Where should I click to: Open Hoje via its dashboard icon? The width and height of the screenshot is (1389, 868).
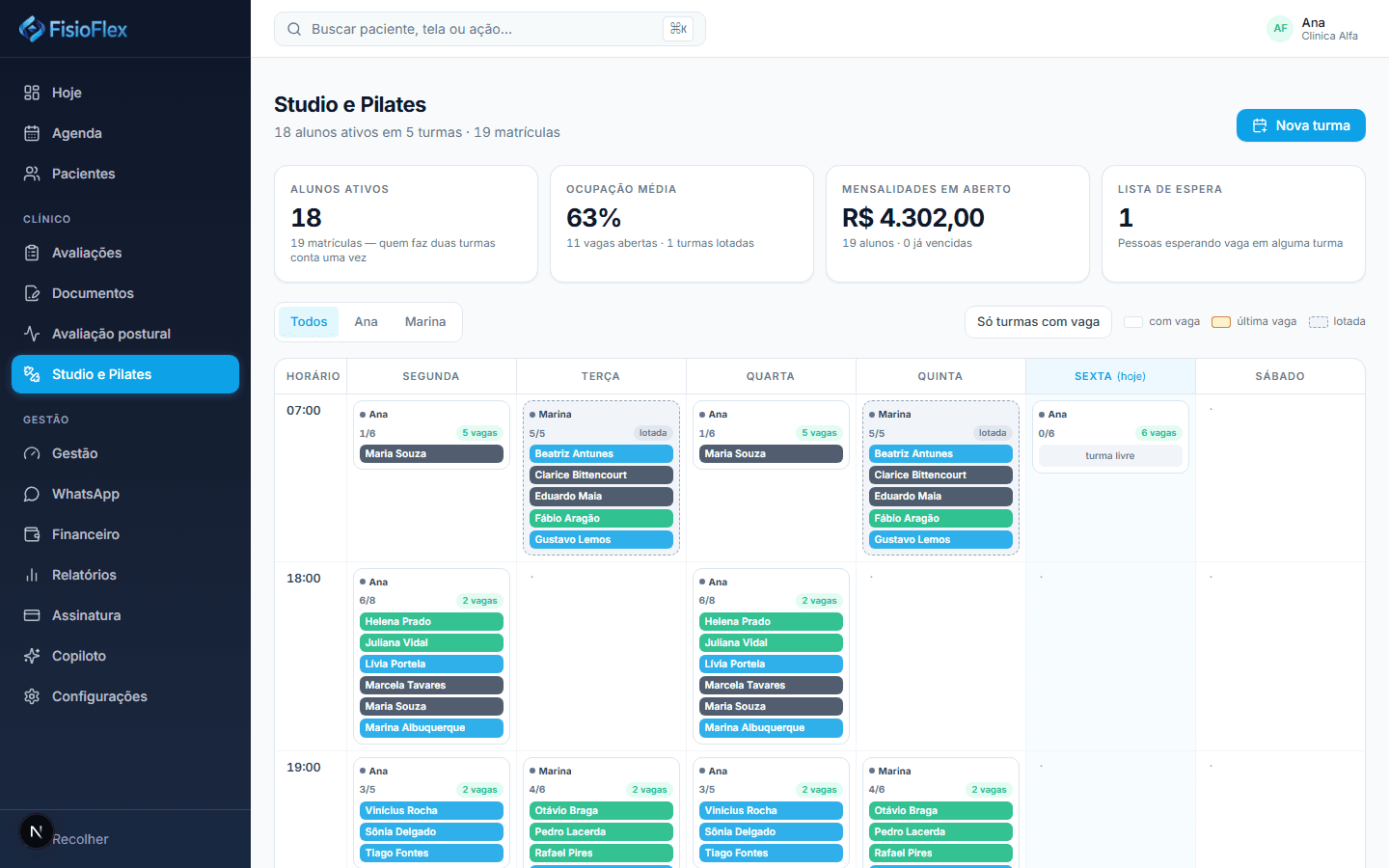tap(32, 93)
